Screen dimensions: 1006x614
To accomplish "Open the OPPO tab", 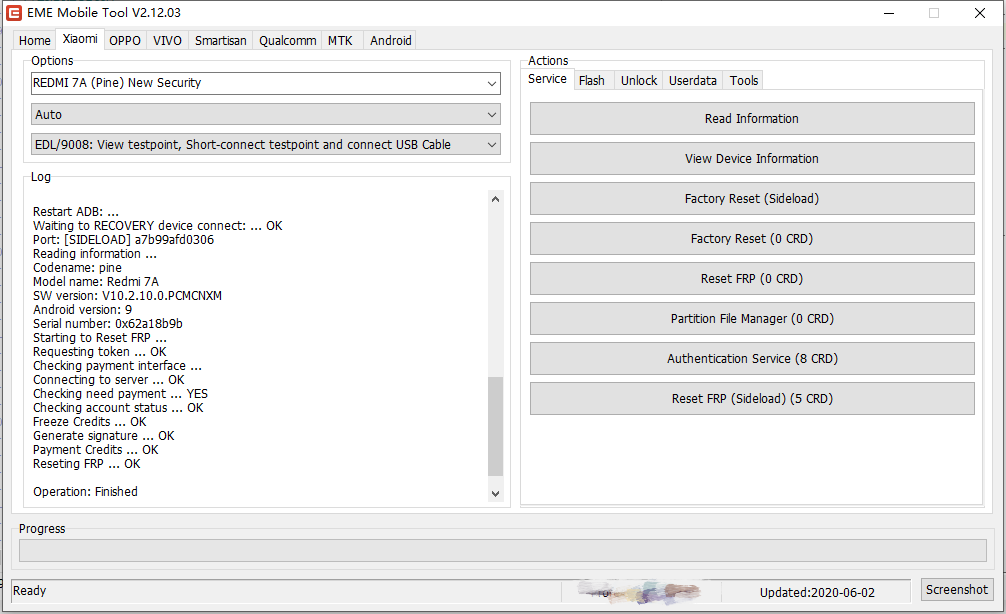I will (124, 40).
